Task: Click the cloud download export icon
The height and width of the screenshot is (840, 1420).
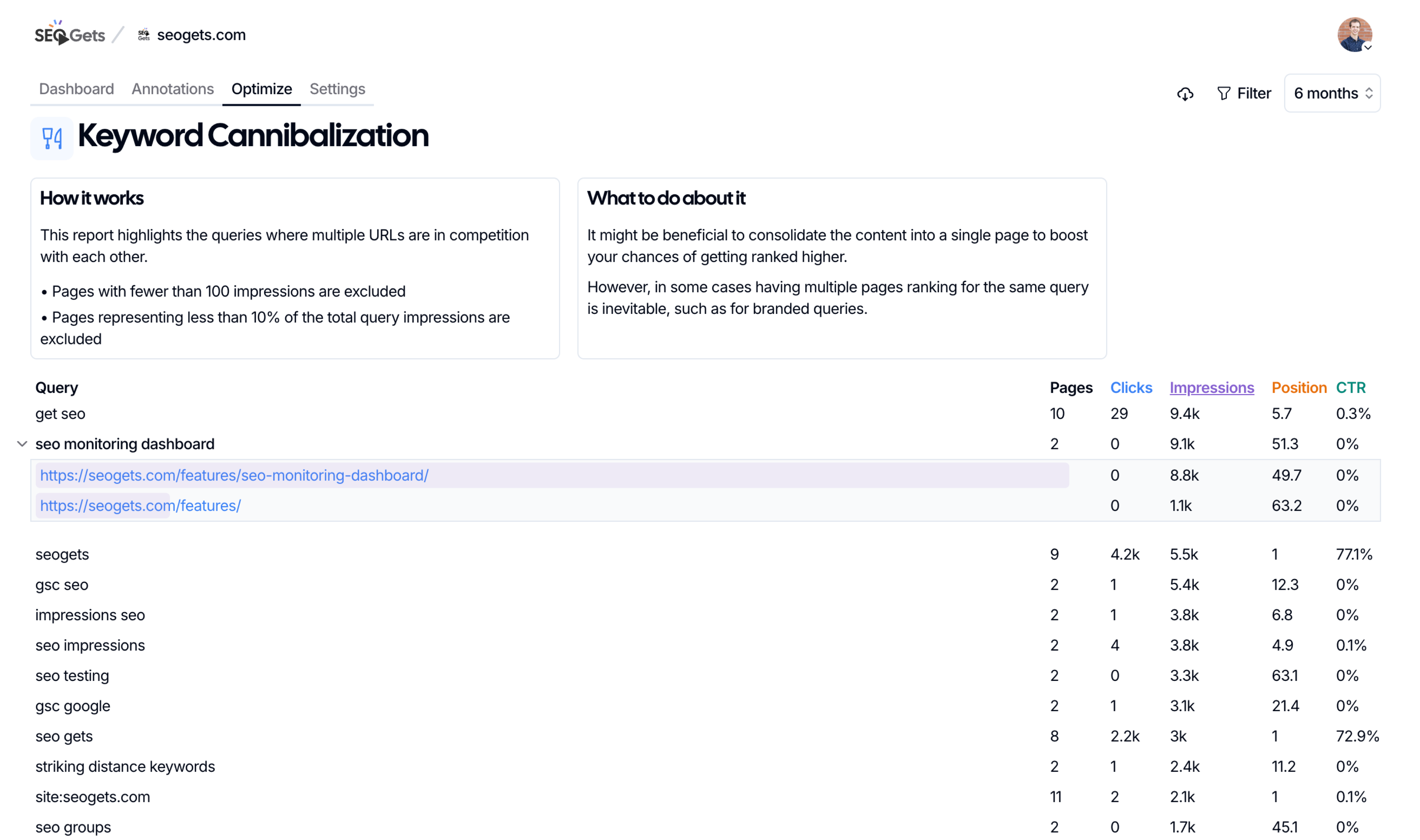Action: 1185,93
